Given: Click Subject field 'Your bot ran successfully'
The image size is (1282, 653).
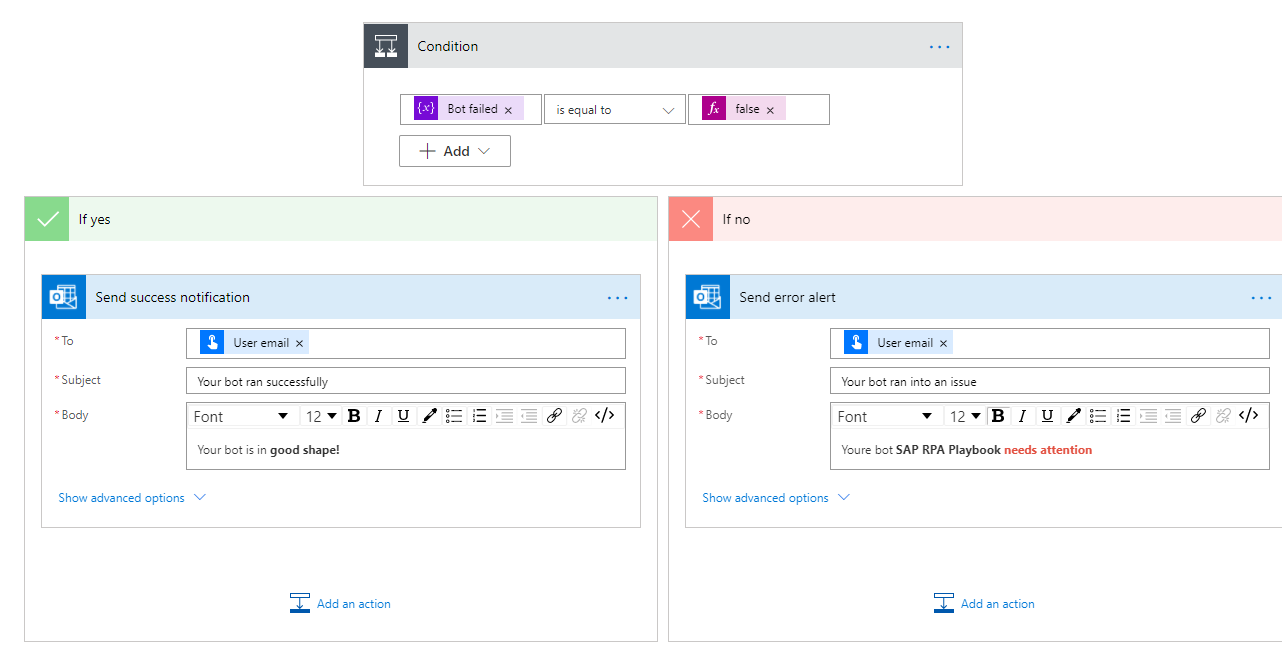Looking at the screenshot, I should (406, 381).
